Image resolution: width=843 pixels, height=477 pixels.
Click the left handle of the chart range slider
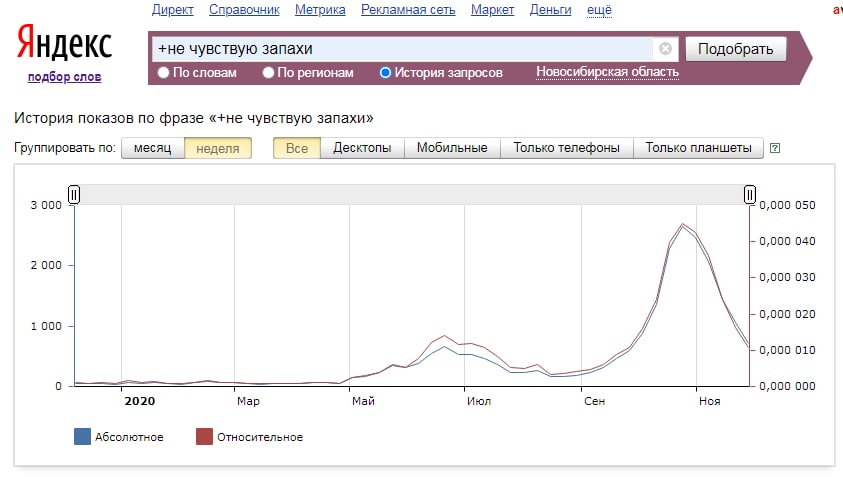coord(74,194)
